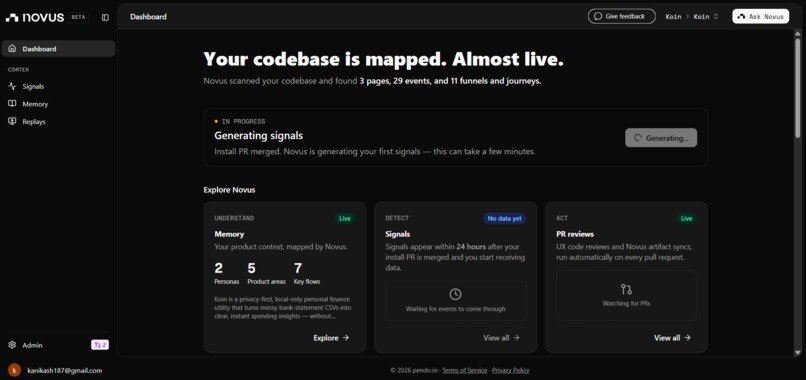Screen dimensions: 806x380
Task: Click View all on the Signals card
Action: (x=501, y=338)
